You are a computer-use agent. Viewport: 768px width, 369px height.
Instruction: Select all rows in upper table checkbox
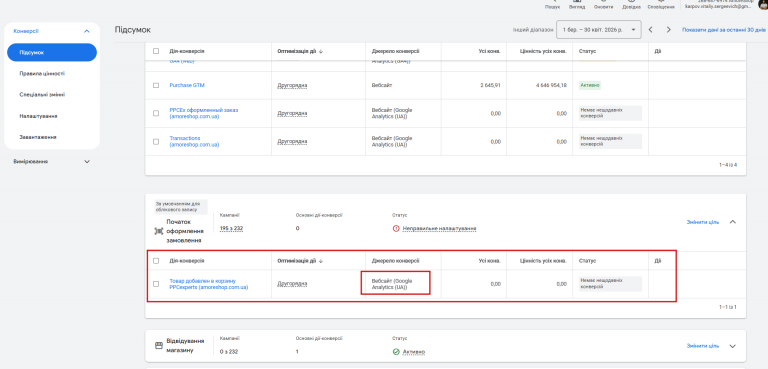click(156, 51)
